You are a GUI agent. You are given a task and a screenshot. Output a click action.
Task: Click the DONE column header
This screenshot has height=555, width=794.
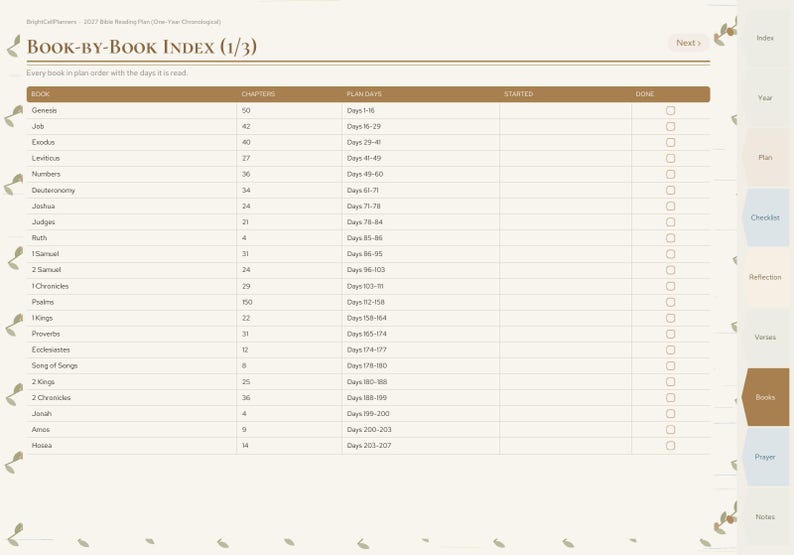click(x=645, y=94)
